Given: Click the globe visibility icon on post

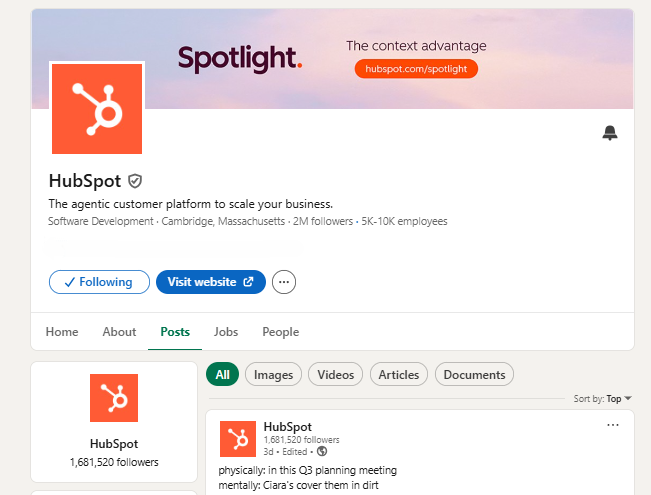Looking at the screenshot, I should pos(322,451).
